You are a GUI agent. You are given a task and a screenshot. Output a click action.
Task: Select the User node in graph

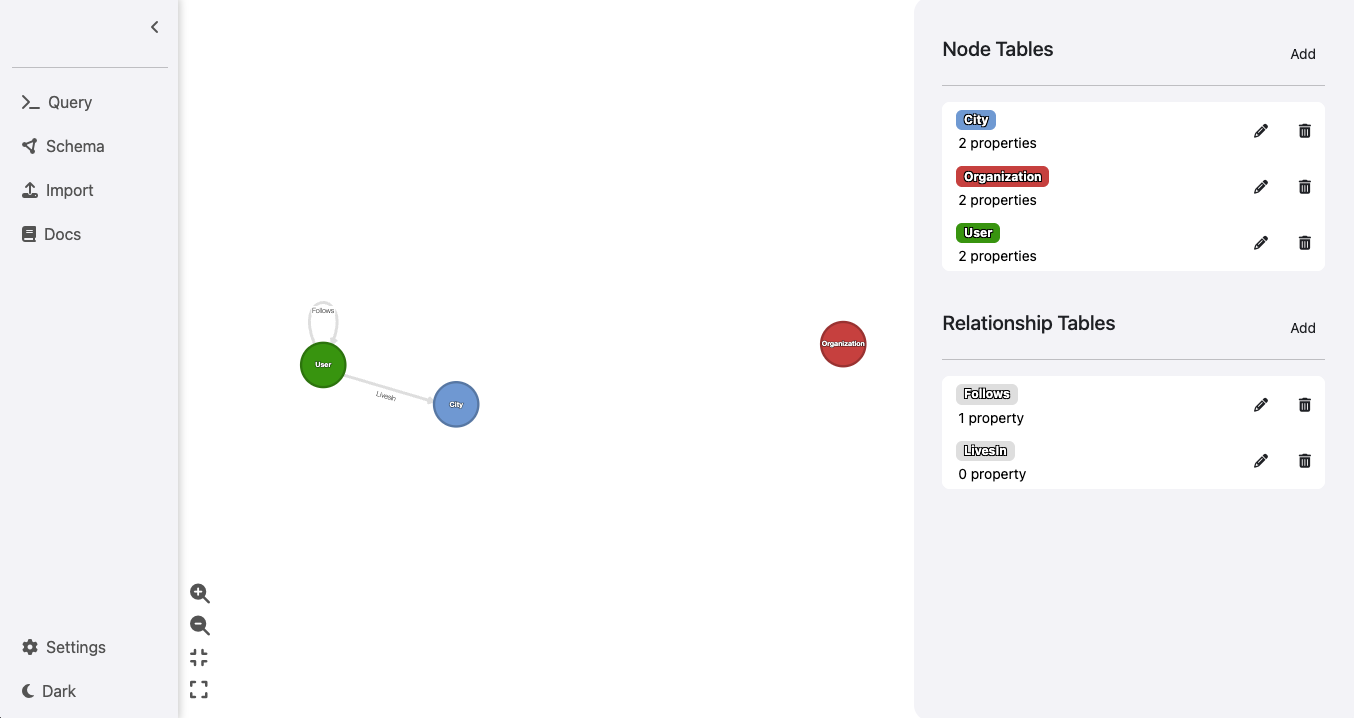(323, 365)
